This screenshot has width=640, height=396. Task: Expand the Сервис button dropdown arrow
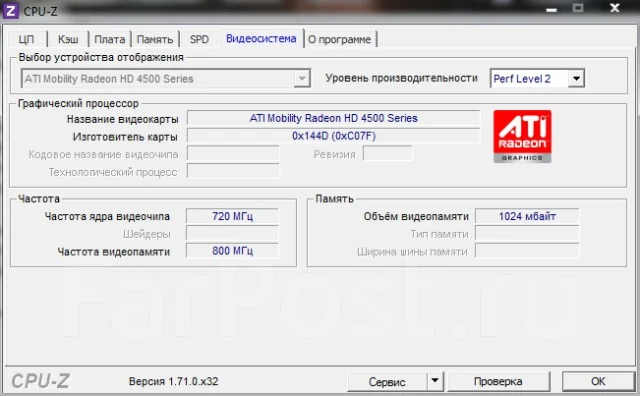coord(435,381)
